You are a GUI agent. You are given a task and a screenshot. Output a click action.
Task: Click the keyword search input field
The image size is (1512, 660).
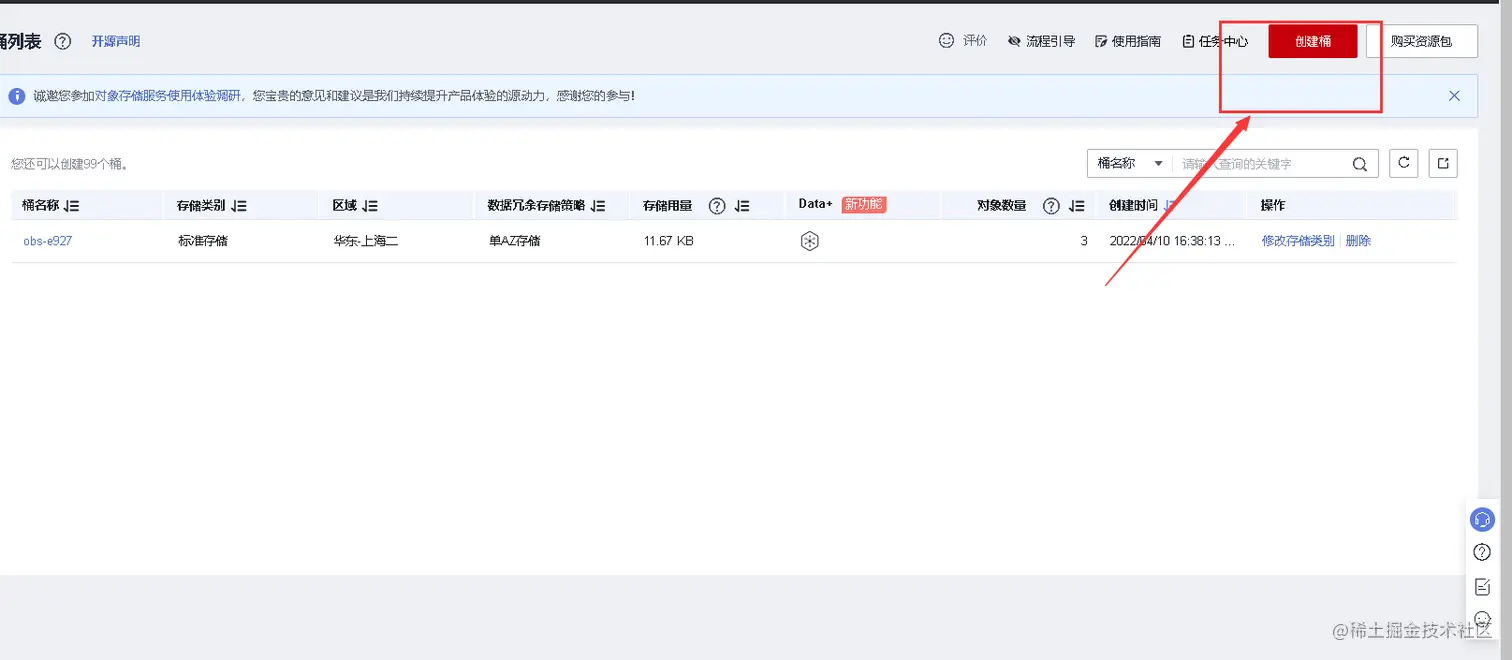click(1260, 163)
